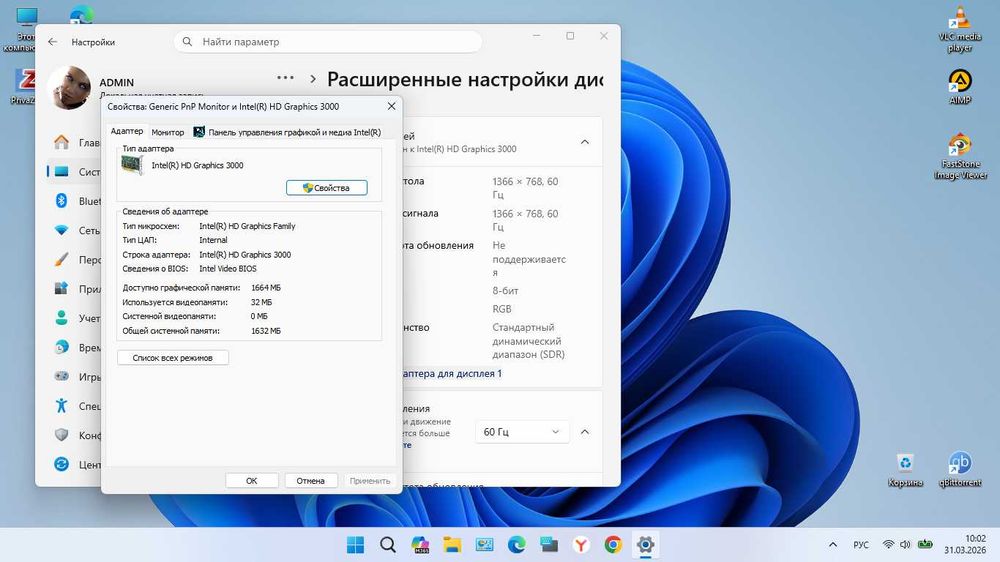Click the Settings gear in taskbar
The height and width of the screenshot is (562, 1000).
645,545
